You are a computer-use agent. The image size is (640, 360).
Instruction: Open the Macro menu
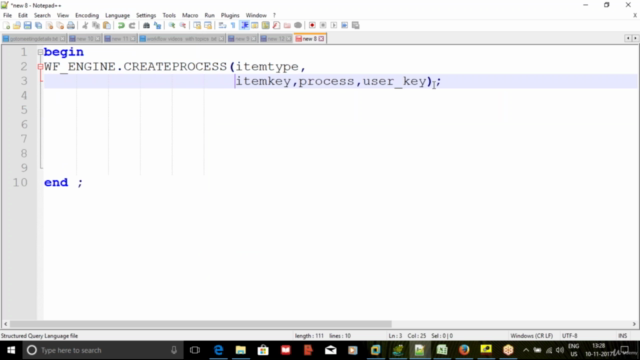coord(190,15)
